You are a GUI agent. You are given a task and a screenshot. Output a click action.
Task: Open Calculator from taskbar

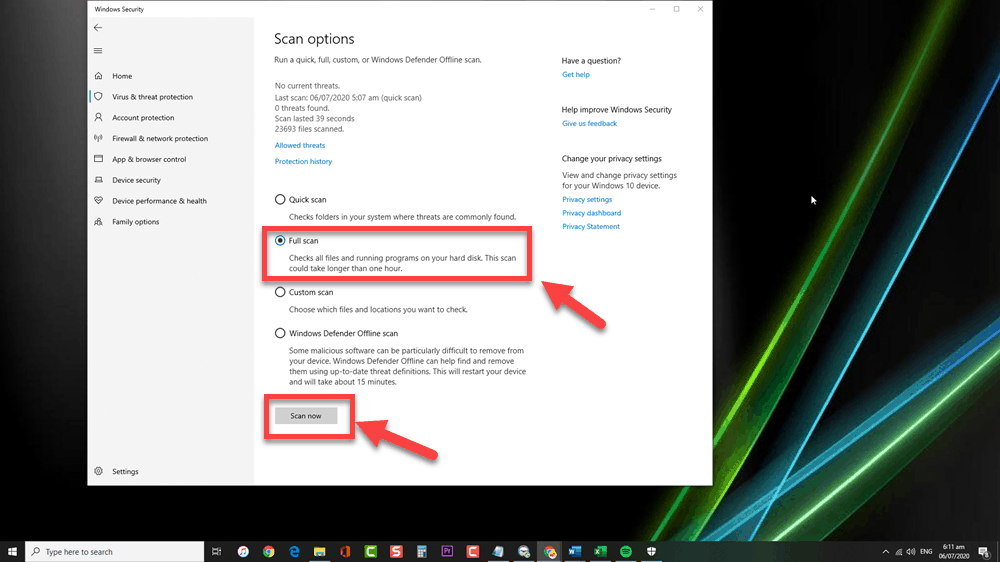422,551
